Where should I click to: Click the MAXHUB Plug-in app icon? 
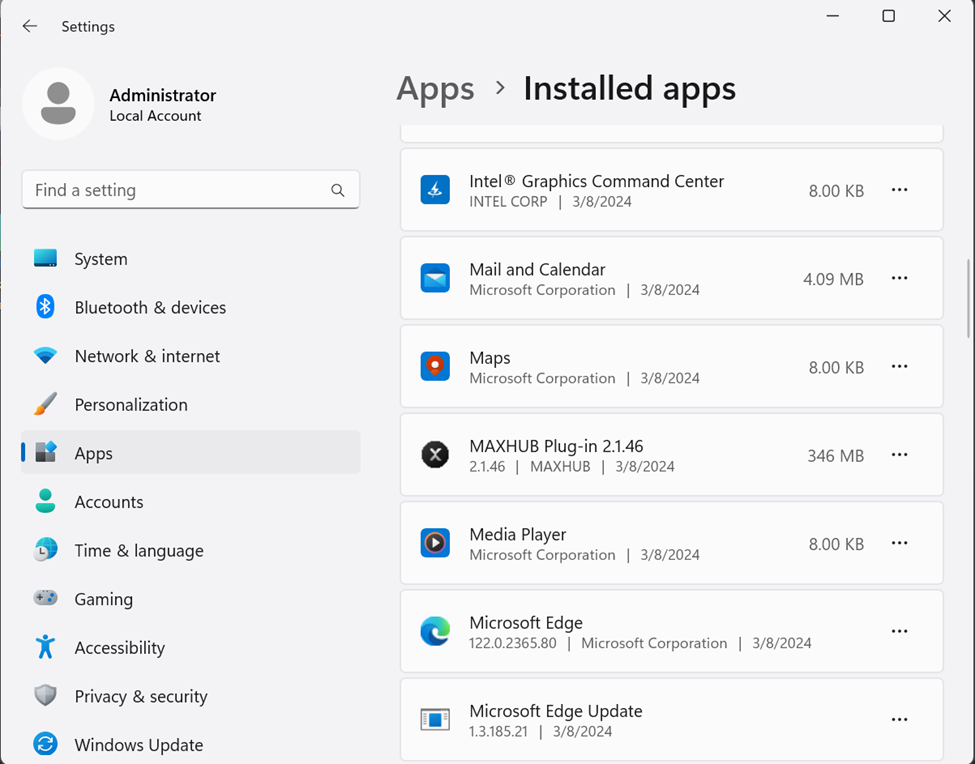[x=435, y=455]
